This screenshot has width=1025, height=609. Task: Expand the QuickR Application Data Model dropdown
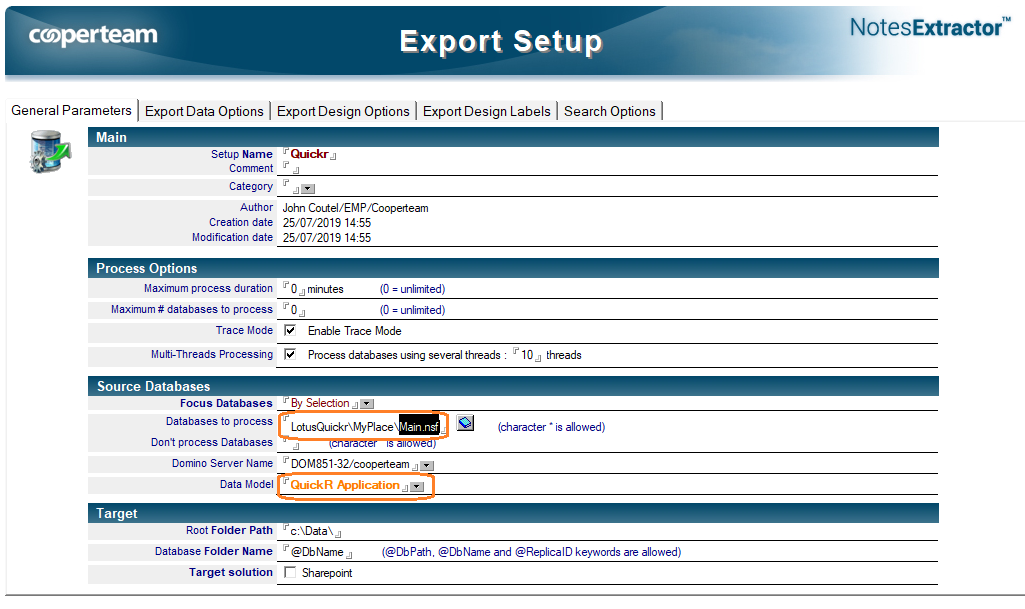(417, 485)
